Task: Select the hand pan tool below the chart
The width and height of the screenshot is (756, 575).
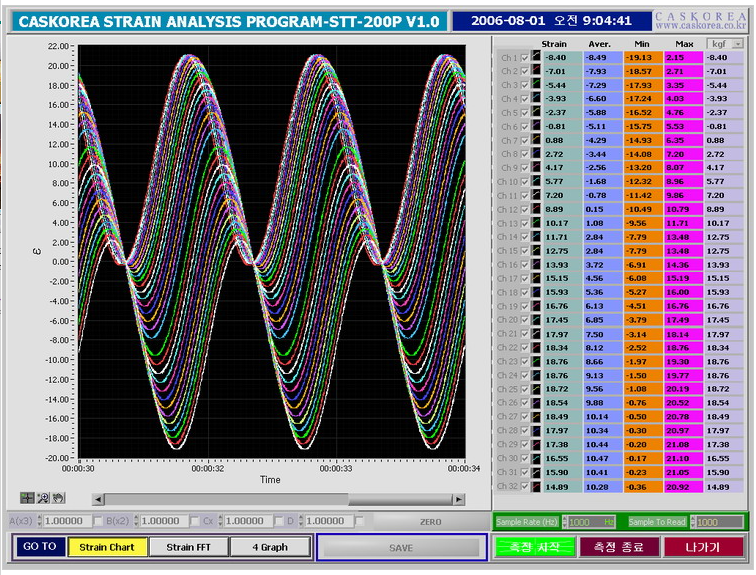Action: point(58,498)
